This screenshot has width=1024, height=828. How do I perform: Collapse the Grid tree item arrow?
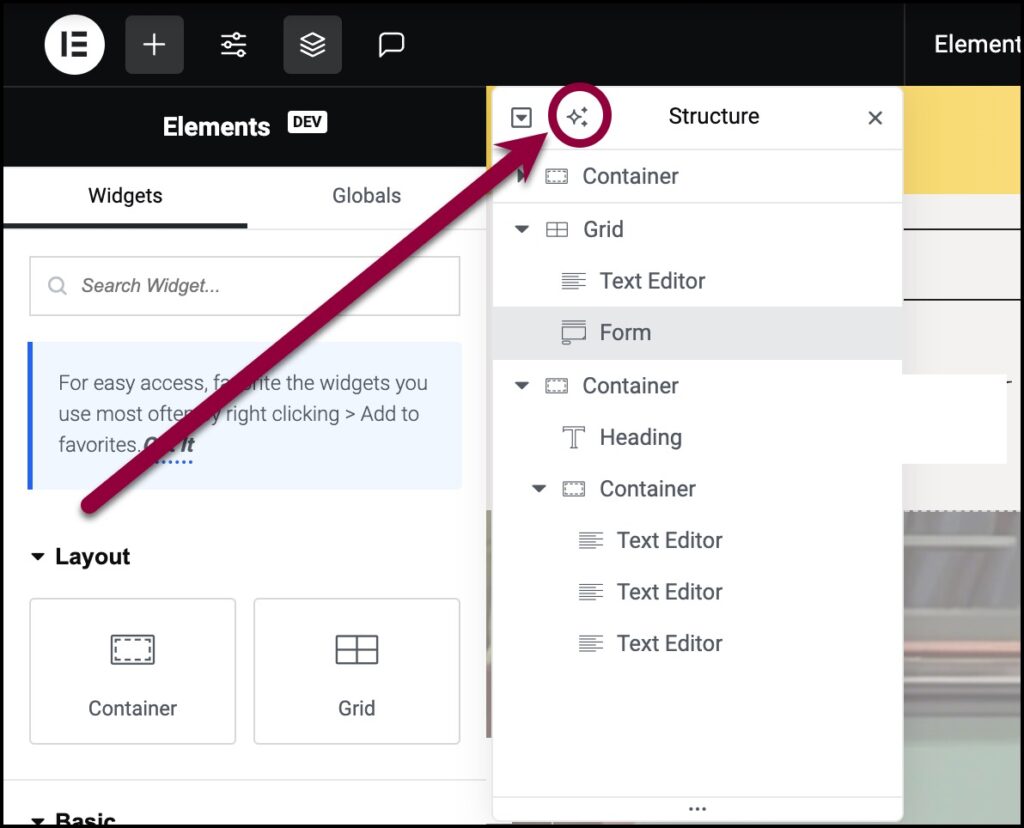point(521,229)
